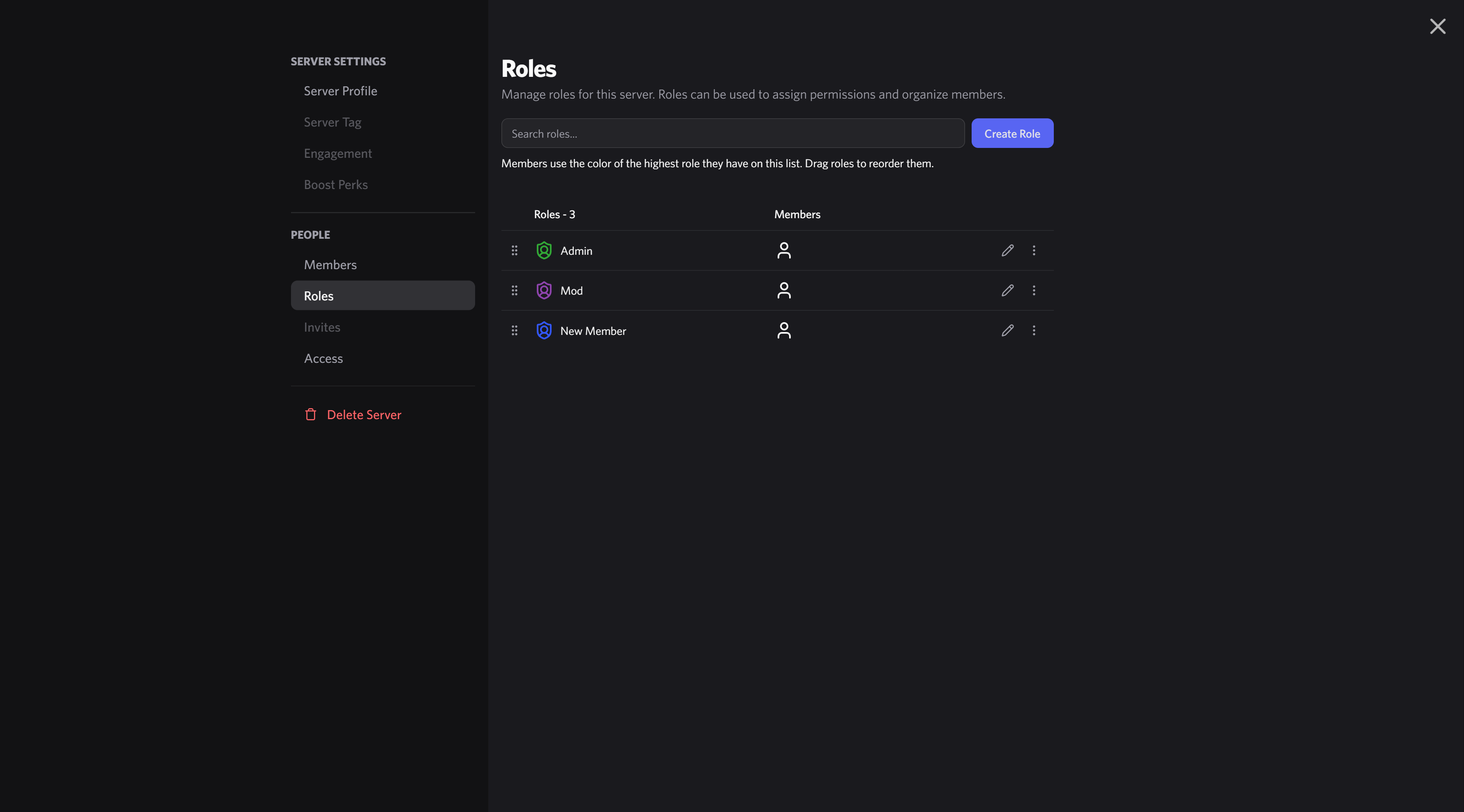Click Delete Server
Screen dimensions: 1464x812
364,415
